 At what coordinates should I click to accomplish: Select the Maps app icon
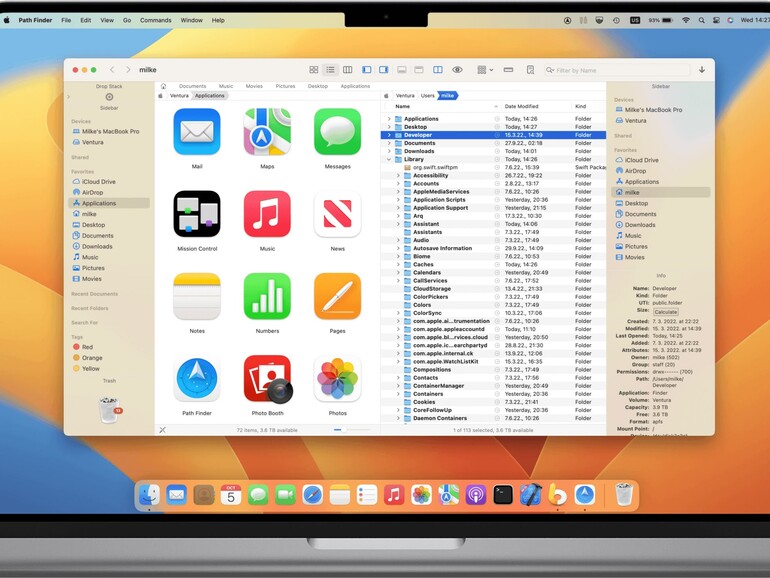(x=267, y=132)
